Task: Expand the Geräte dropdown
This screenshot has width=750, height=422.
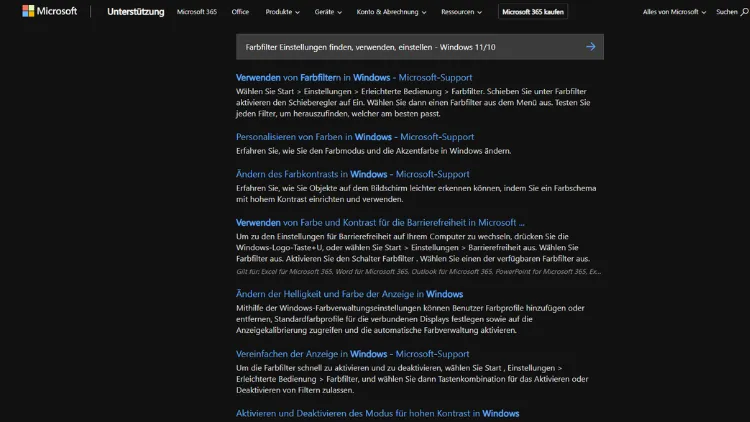Action: (x=328, y=11)
